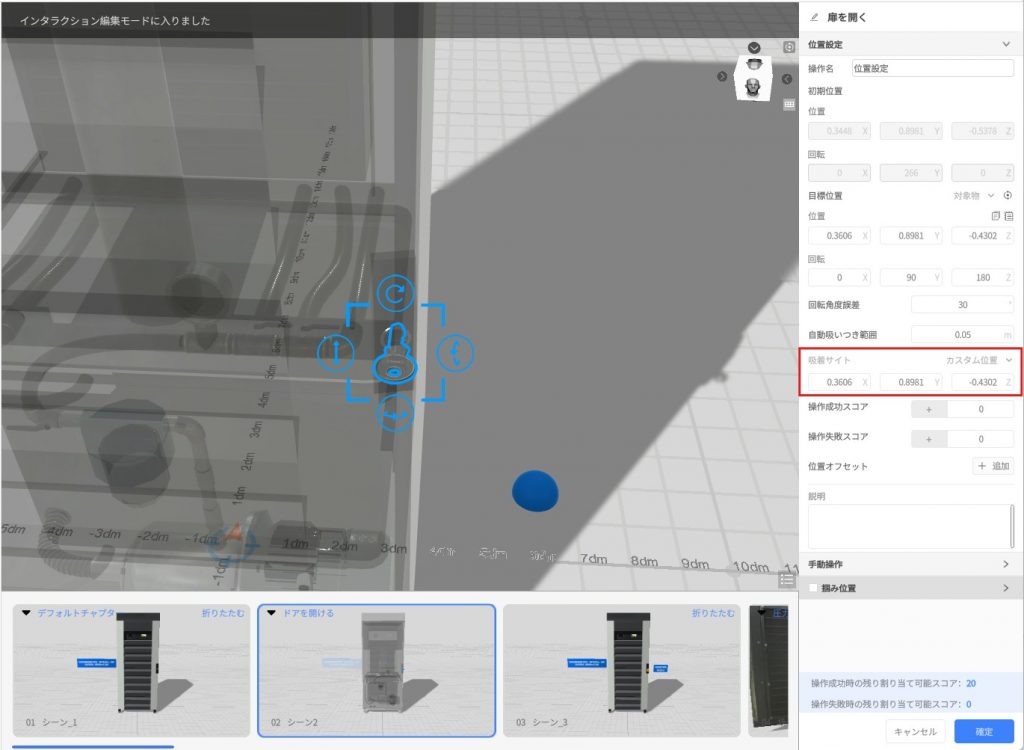This screenshot has height=750, width=1024.
Task: Toggle the sign button for 操作成功スコア
Action: click(x=929, y=409)
